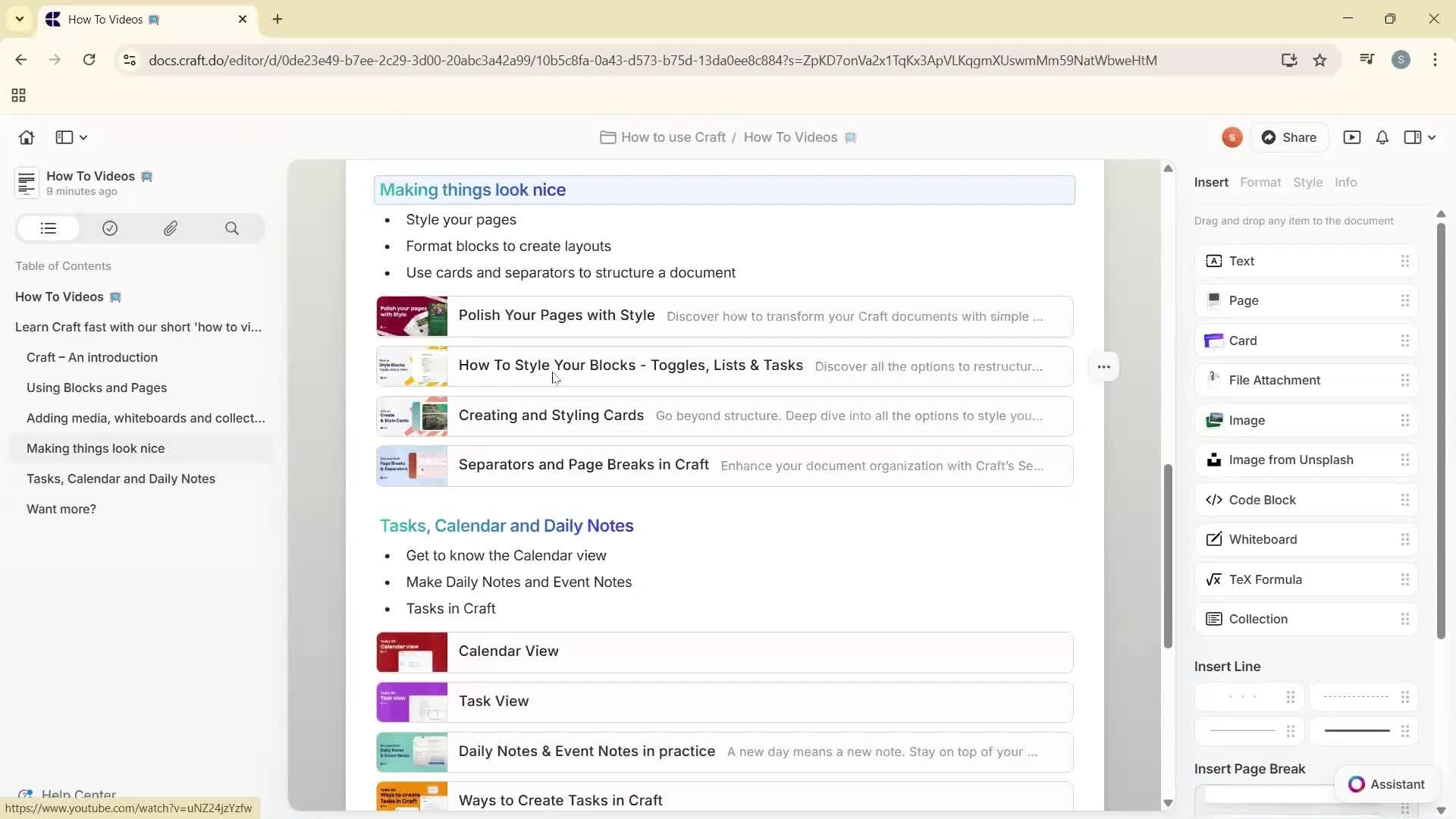Image resolution: width=1456 pixels, height=819 pixels.
Task: Open the browser tab search dropdown
Action: [19, 19]
